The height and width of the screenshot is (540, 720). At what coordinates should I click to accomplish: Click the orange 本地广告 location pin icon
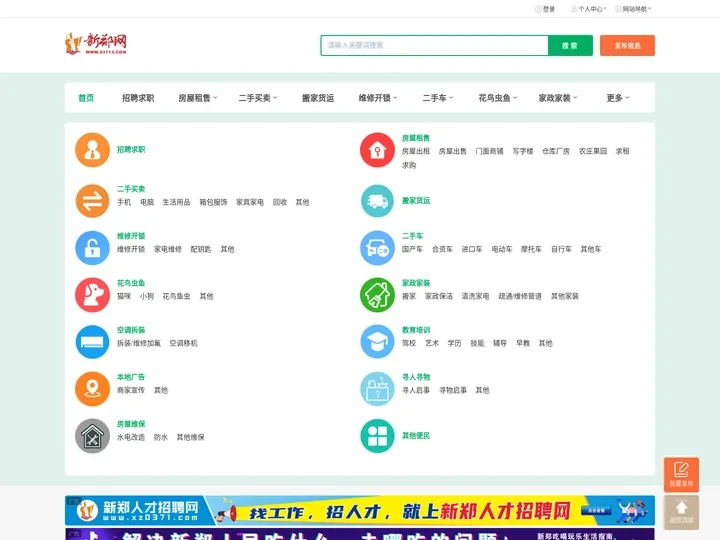(92, 389)
